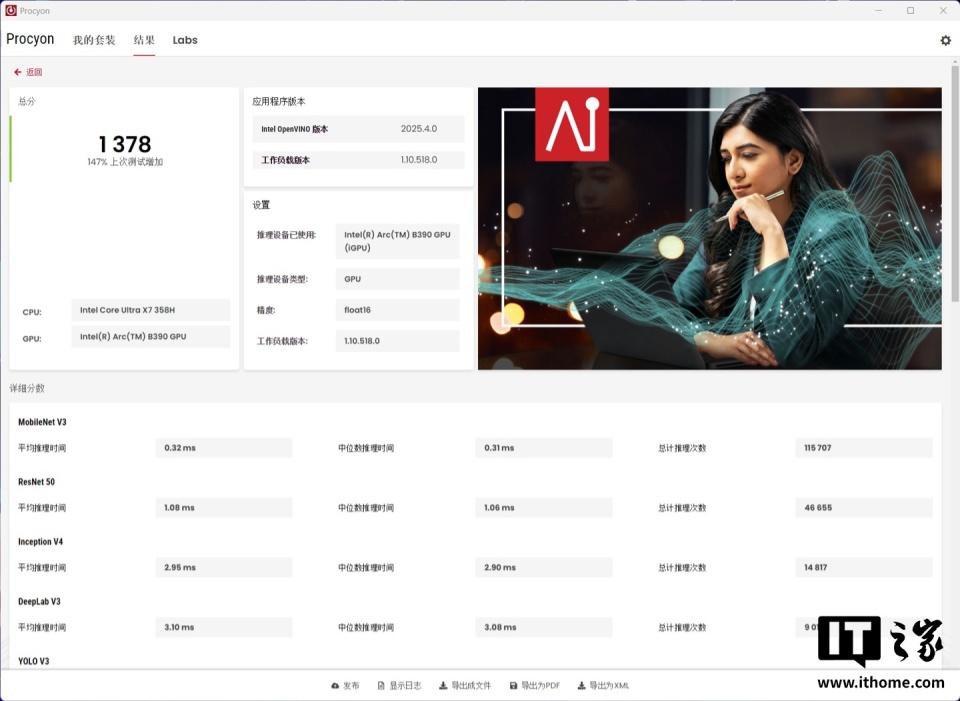Click the 导出为PDF button label
This screenshot has width=960, height=701.
tap(541, 686)
